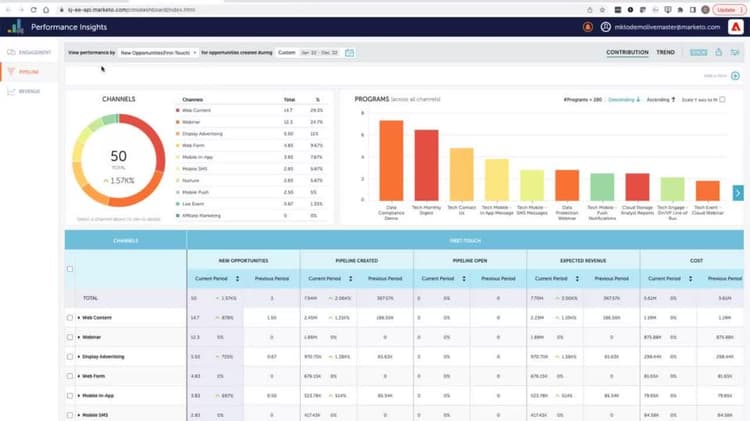Viewport: 750px width, 421px height.
Task: Check the Mobile SMS row checkbox
Action: (x=70, y=415)
